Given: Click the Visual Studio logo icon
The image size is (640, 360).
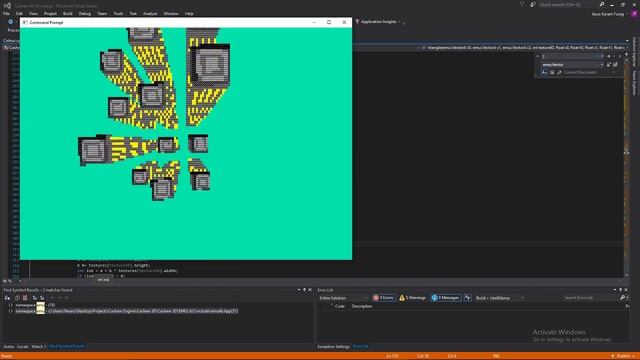Looking at the screenshot, I should pyautogui.click(x=7, y=5).
